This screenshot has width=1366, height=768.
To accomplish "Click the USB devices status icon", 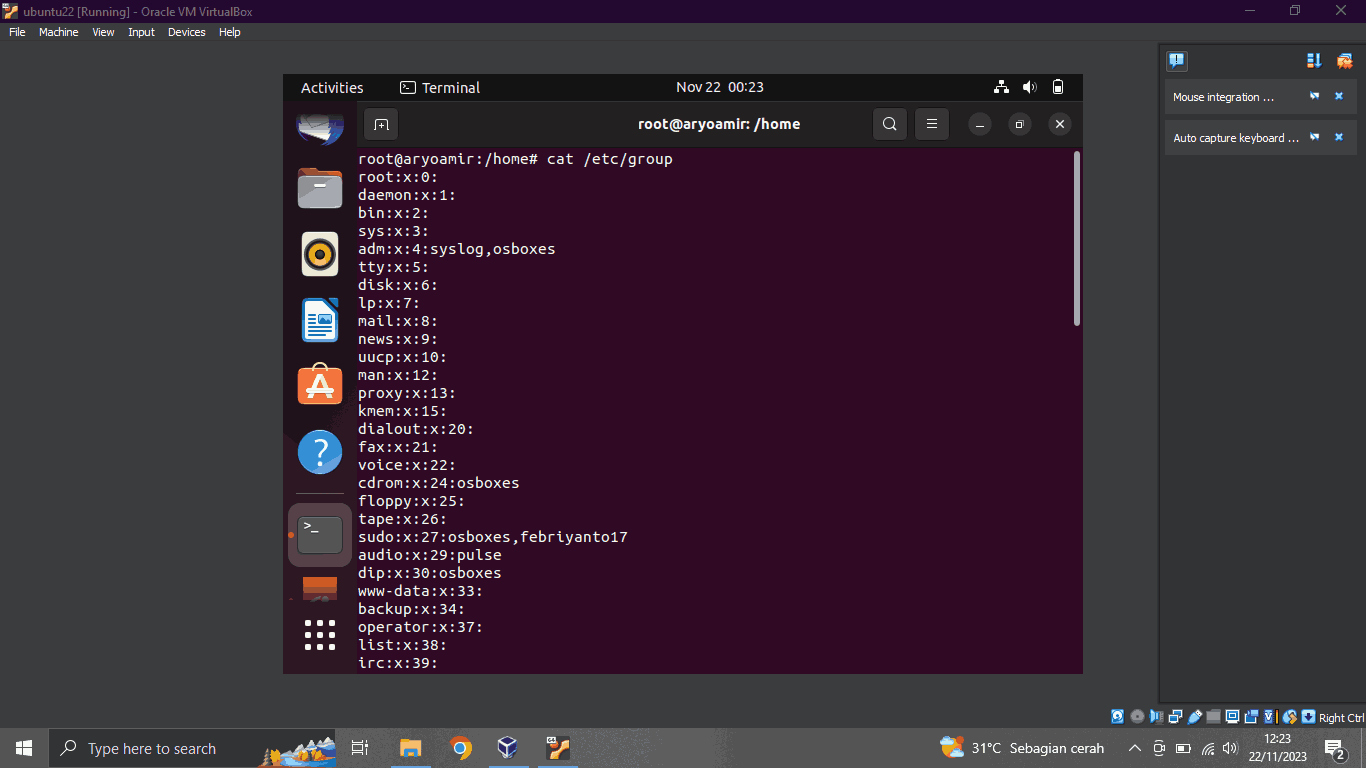I will tap(1195, 717).
